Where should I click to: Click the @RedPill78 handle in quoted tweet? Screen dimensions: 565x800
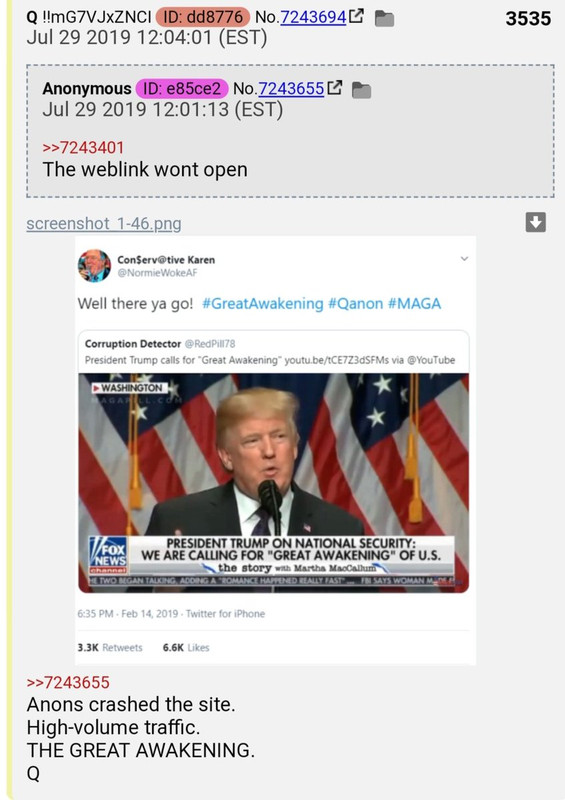pos(210,344)
